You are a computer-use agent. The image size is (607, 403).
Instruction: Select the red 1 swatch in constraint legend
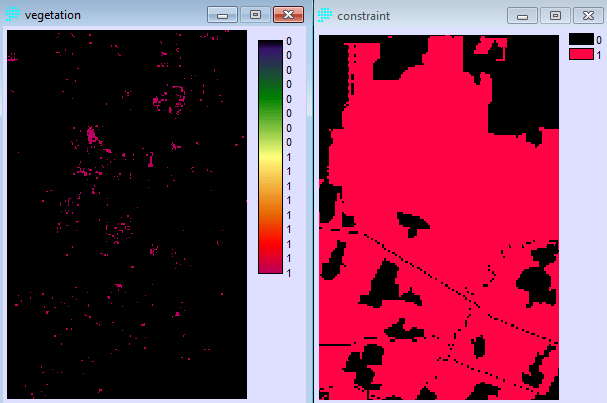click(x=581, y=53)
